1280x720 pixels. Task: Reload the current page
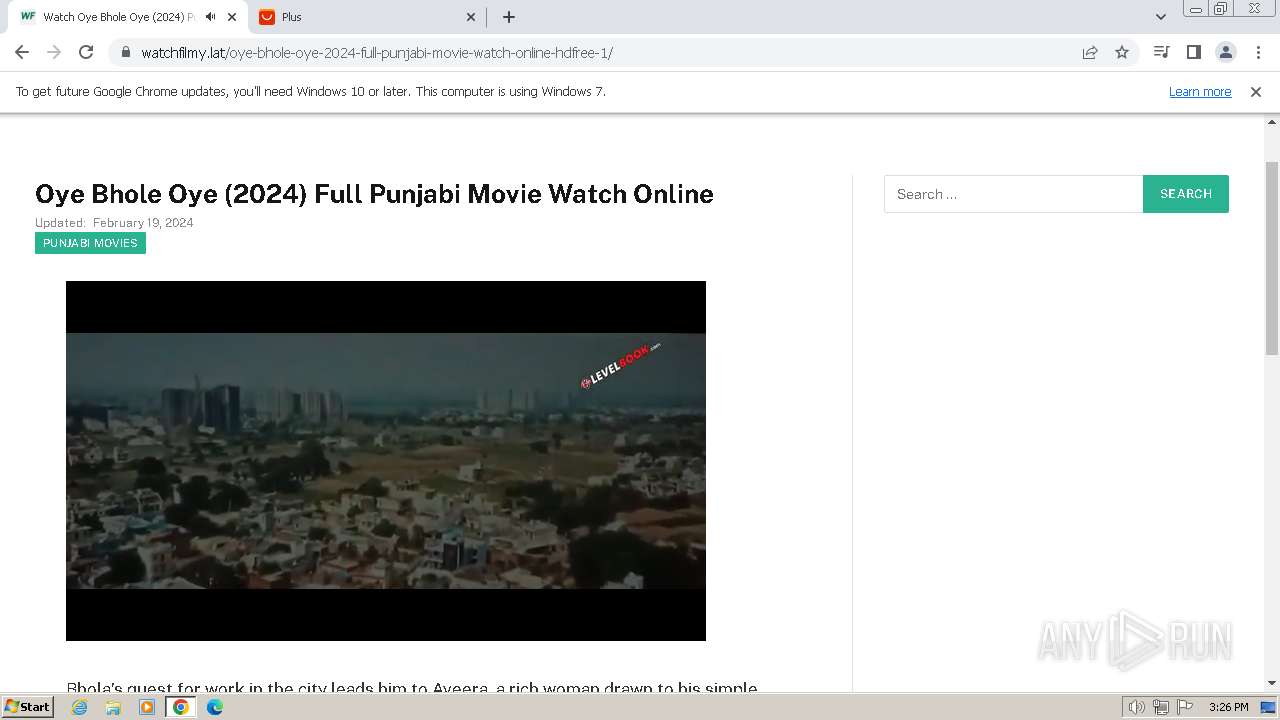tap(86, 52)
